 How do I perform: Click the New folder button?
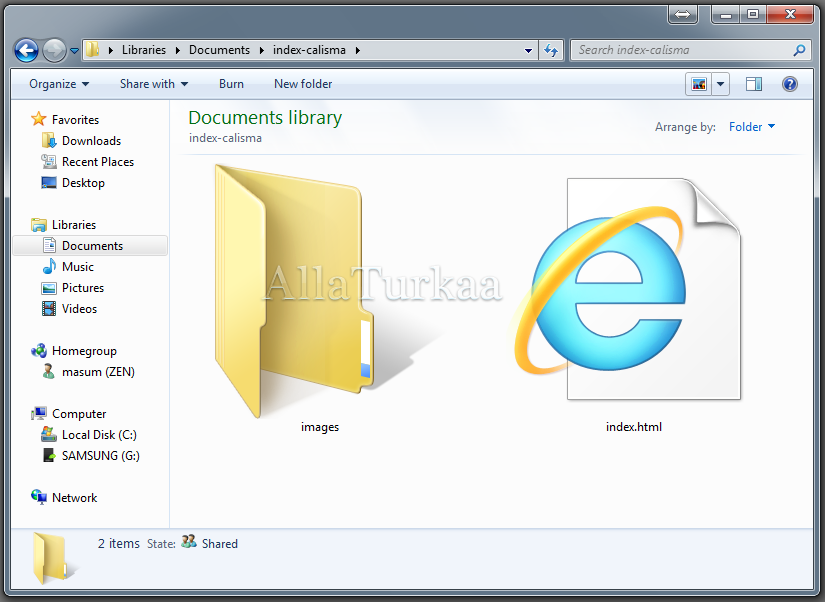[x=303, y=84]
